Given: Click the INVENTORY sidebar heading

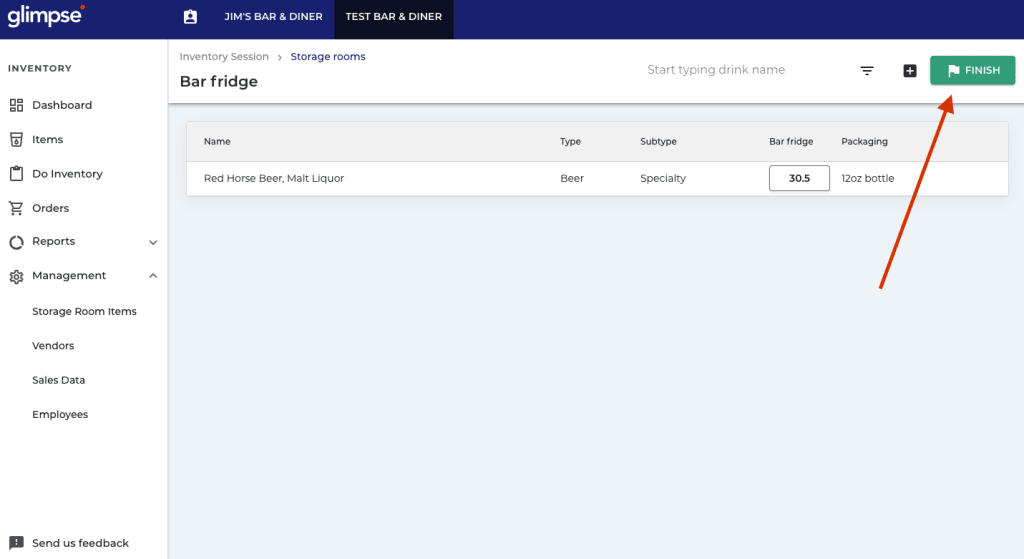Looking at the screenshot, I should pos(40,69).
